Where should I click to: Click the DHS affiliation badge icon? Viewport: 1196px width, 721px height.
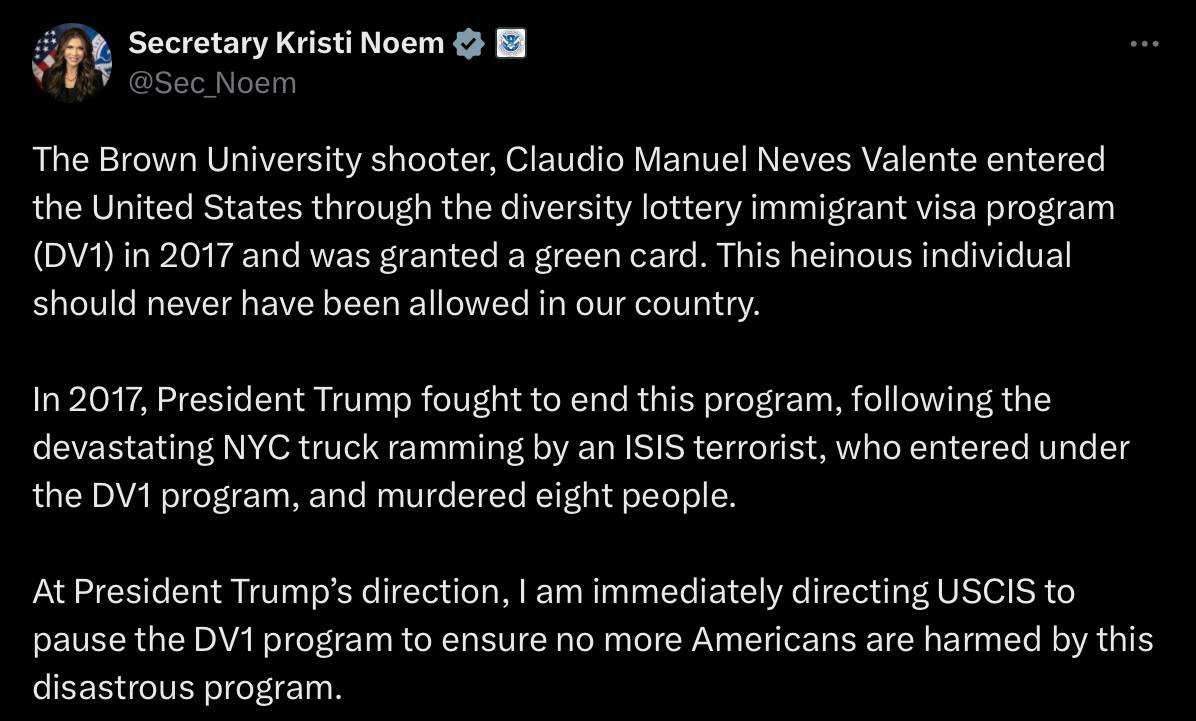510,43
